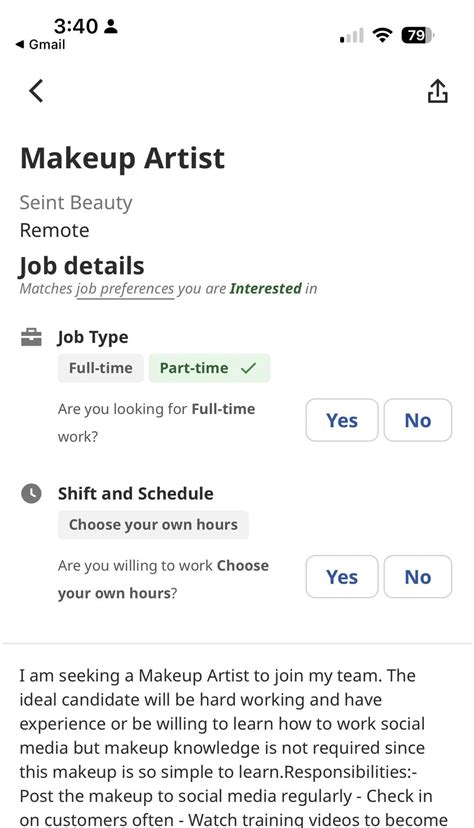Tap the briefcase icon beside Job Type
474x828 pixels.
coord(31,337)
